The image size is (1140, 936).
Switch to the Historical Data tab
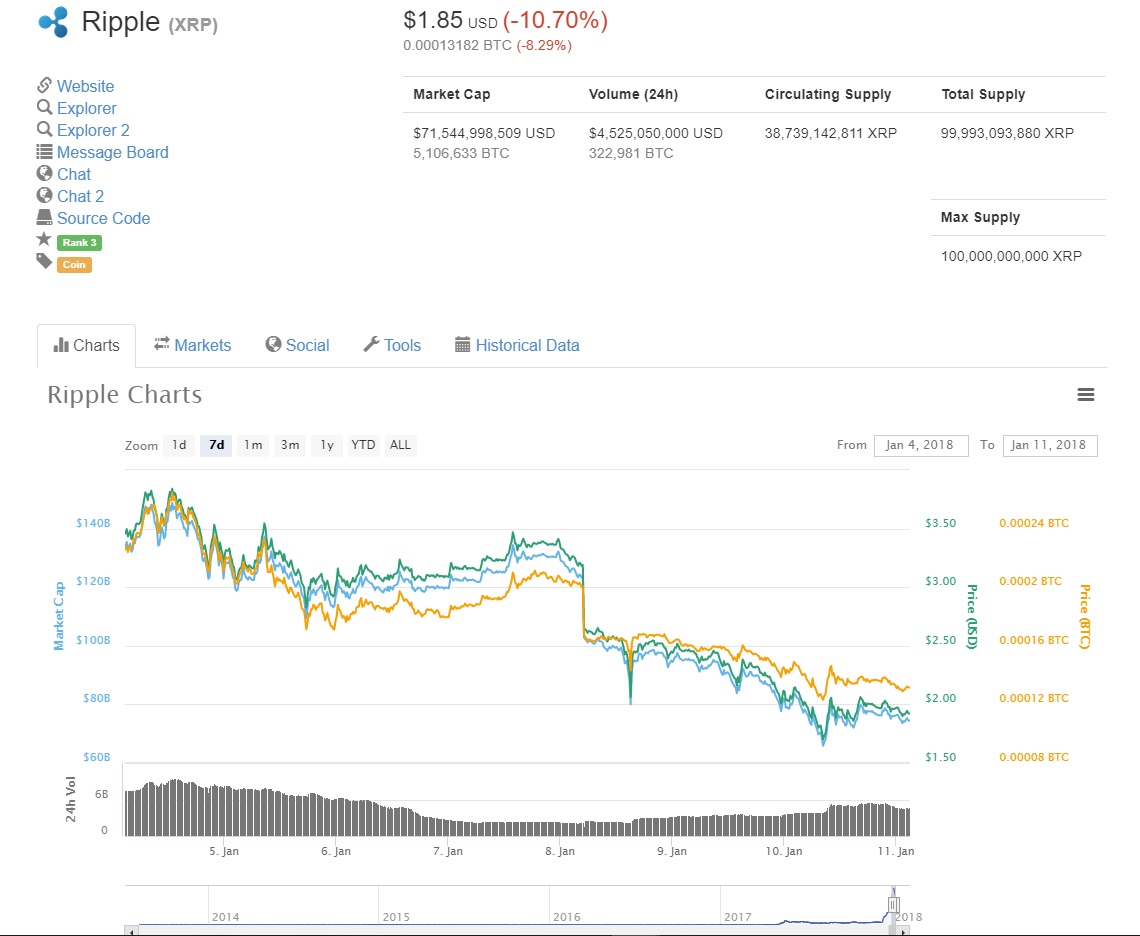pyautogui.click(x=517, y=345)
